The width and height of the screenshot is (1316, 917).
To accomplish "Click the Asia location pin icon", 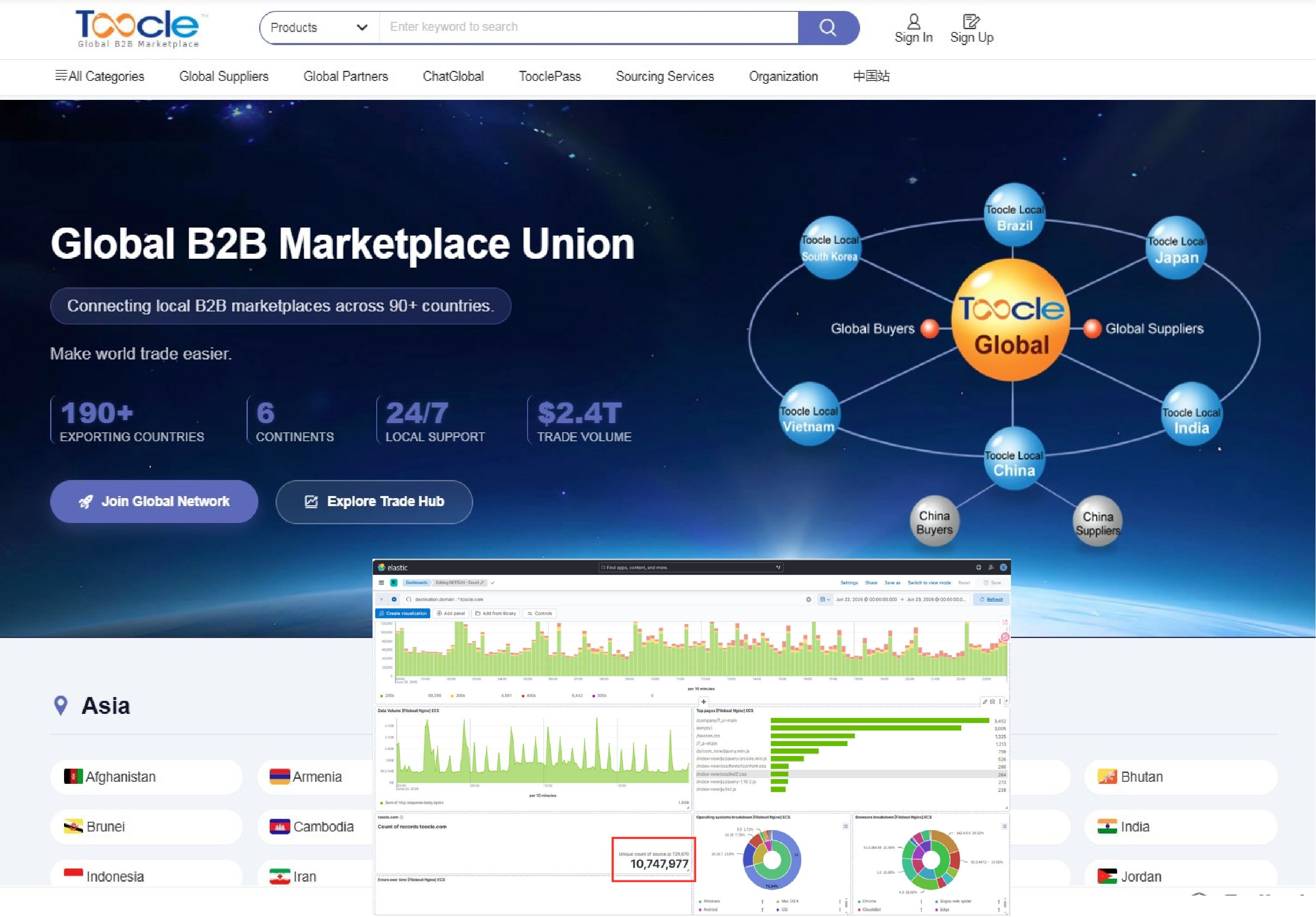I will pyautogui.click(x=61, y=705).
